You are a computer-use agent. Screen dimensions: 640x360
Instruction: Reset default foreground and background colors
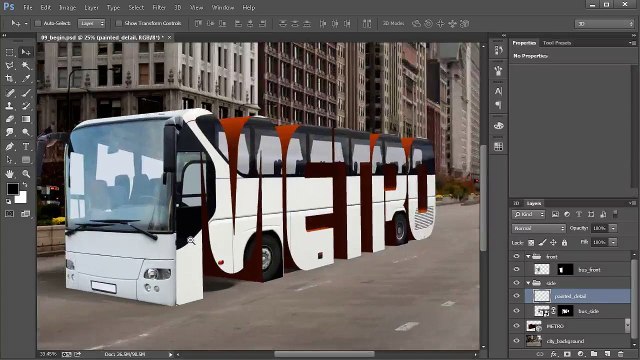(9, 201)
